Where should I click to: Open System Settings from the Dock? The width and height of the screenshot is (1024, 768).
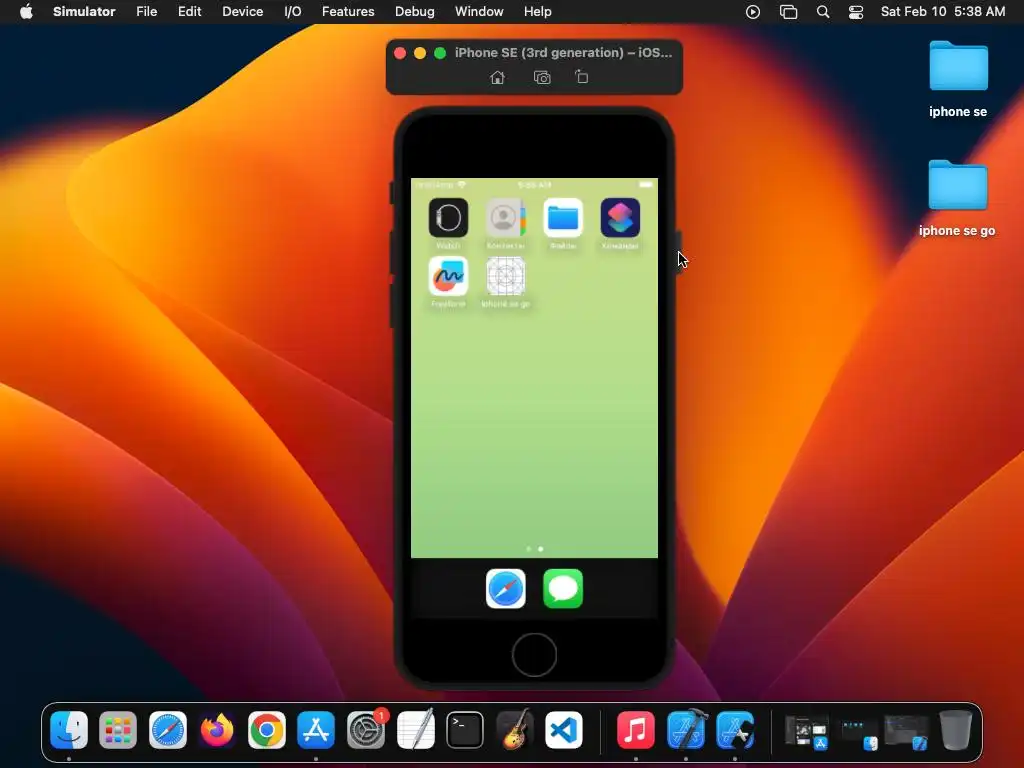(x=366, y=729)
